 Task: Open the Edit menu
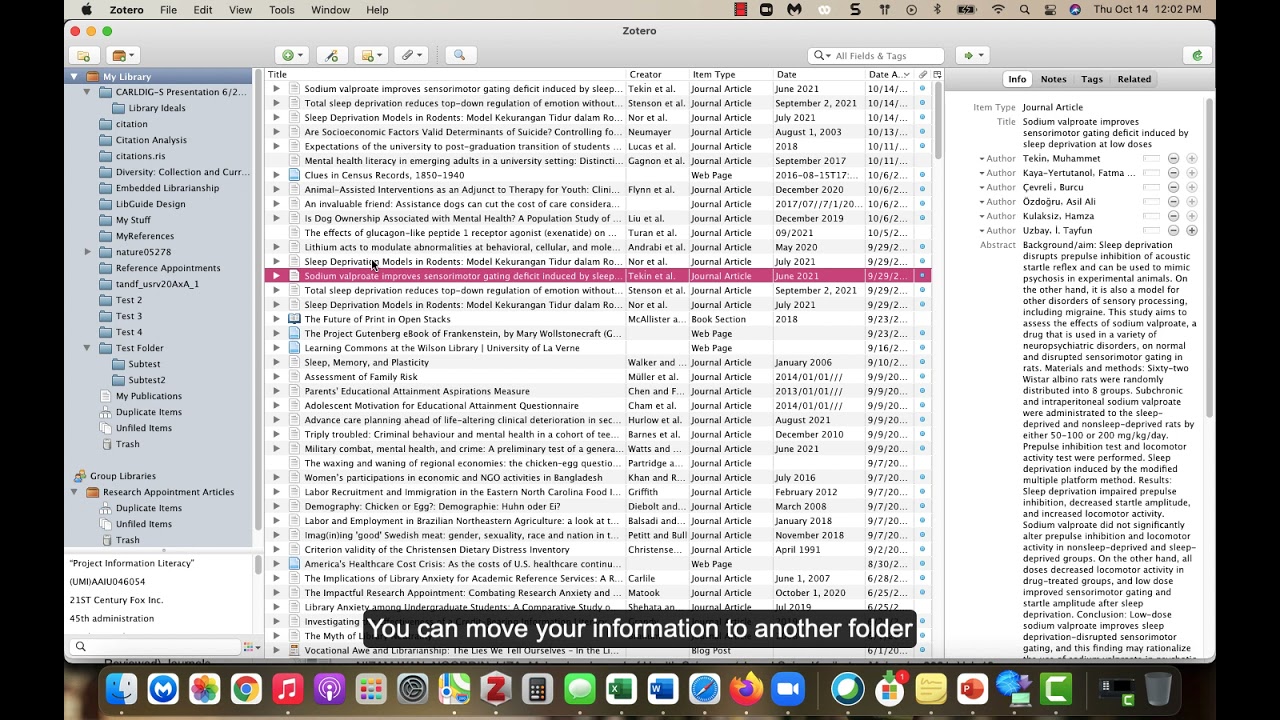click(203, 10)
